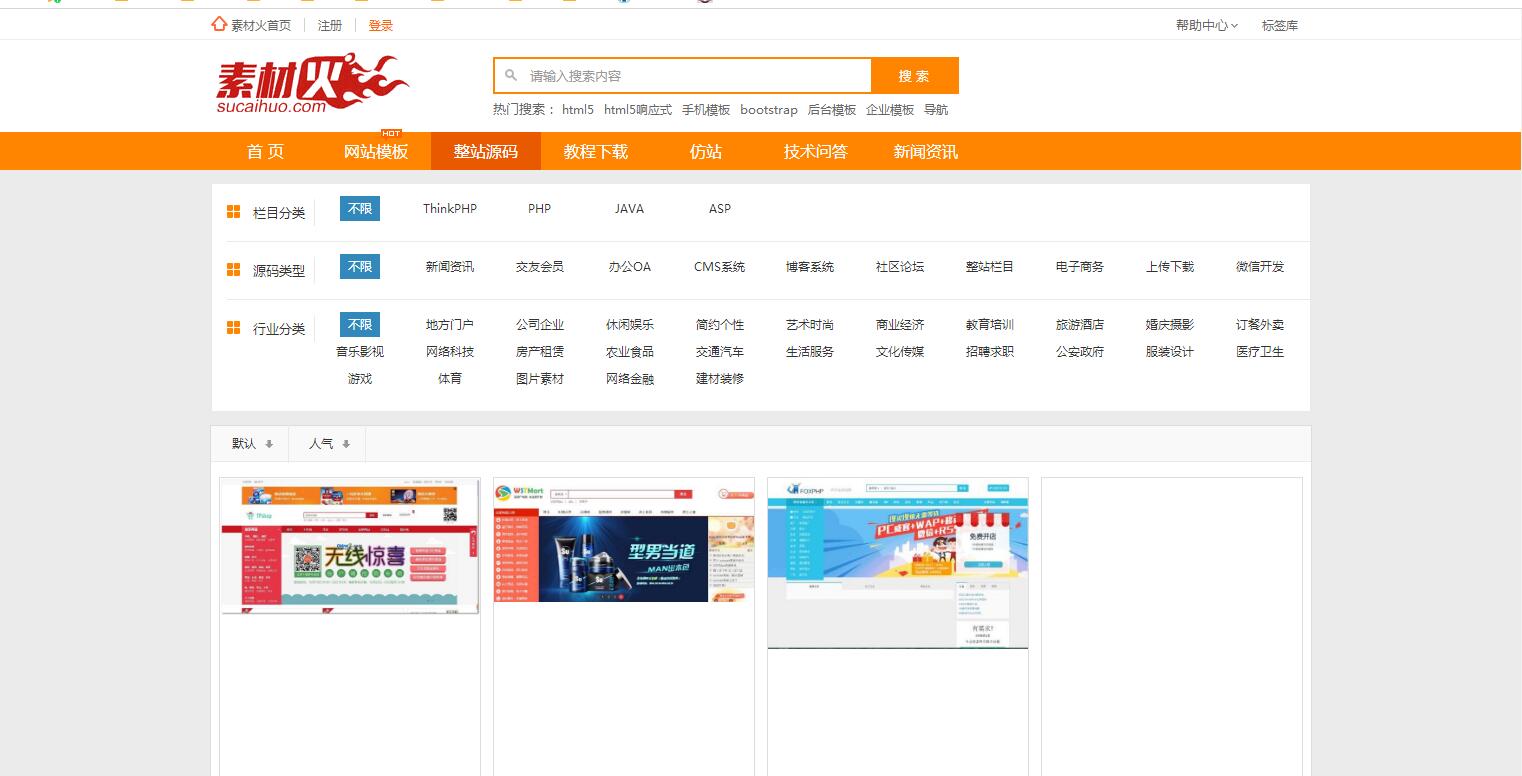The height and width of the screenshot is (776, 1522).
Task: Select the PHP filter under 栏目分类
Action: [x=539, y=209]
